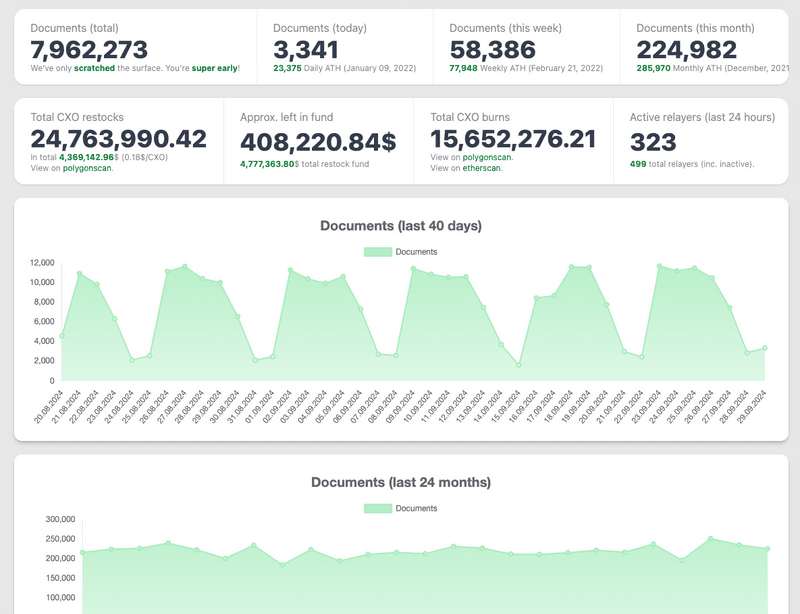This screenshot has height=614, width=800.
Task: Select the 20.08.2024 data point on chart
Action: [62, 336]
